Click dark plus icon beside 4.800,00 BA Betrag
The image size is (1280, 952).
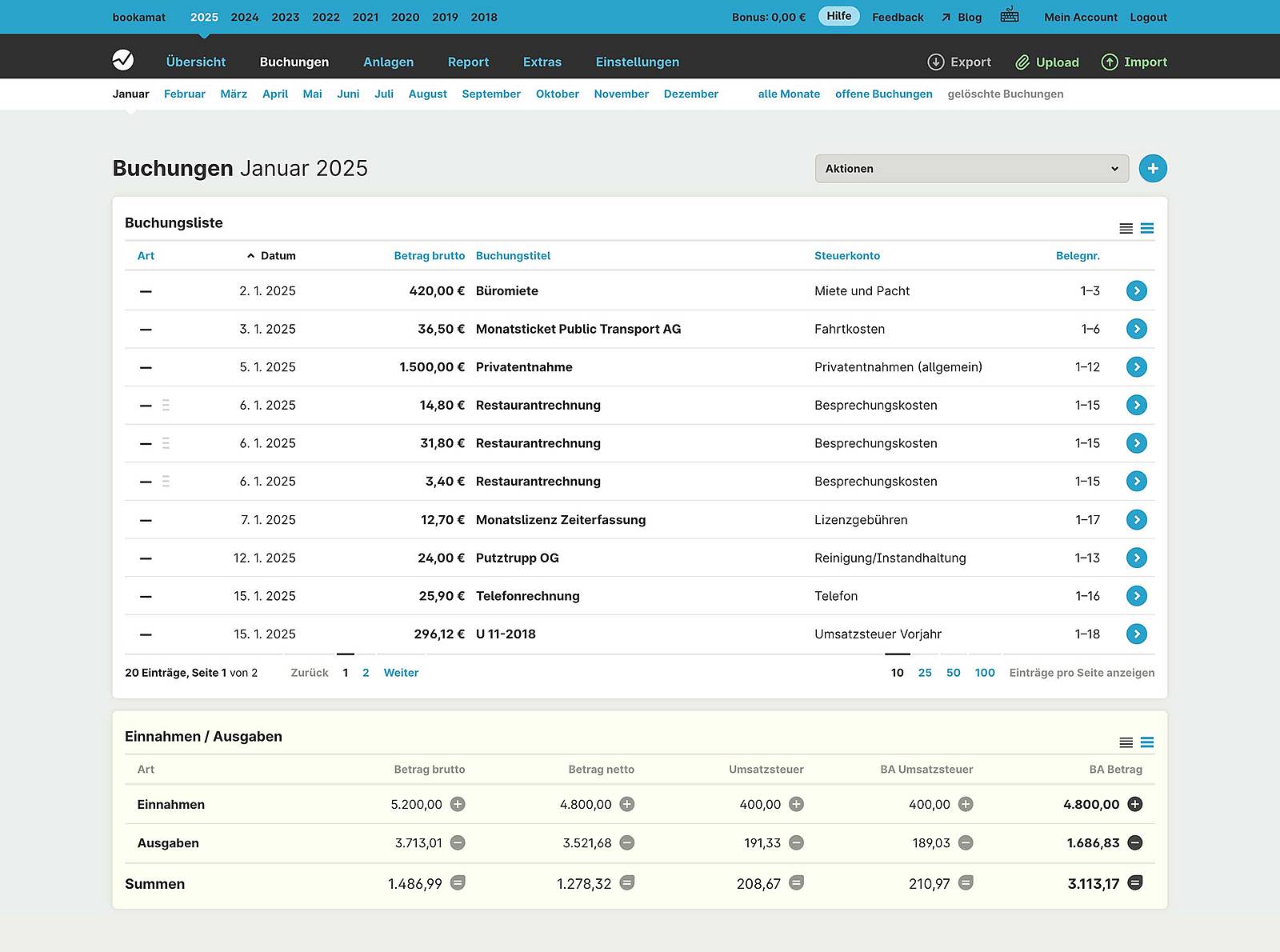[1134, 804]
